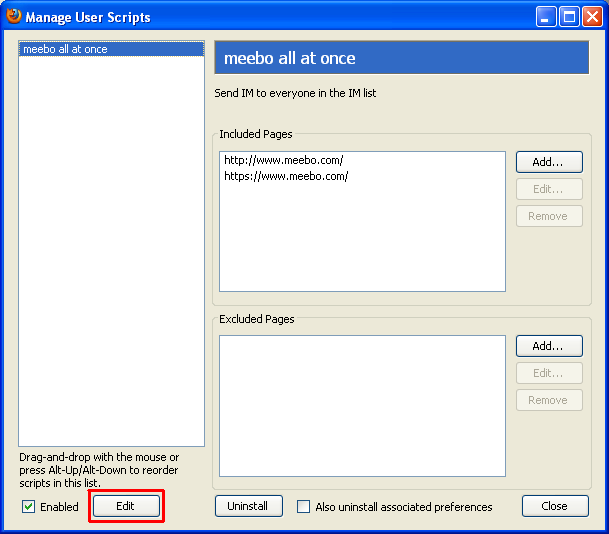The image size is (609, 534).
Task: Click the Edit... button under Included Pages
Action: coord(549,189)
